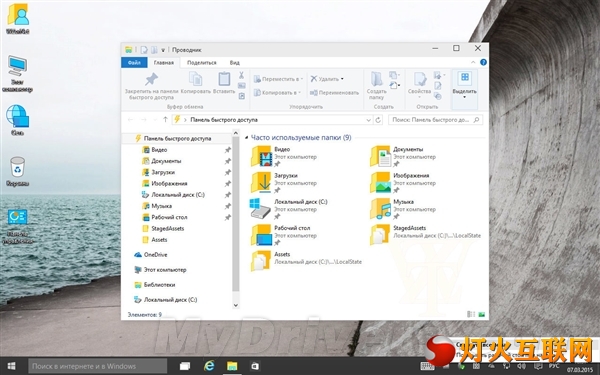Click the address bar path Панель быстрого доступа
The height and width of the screenshot is (375, 600).
coord(224,120)
